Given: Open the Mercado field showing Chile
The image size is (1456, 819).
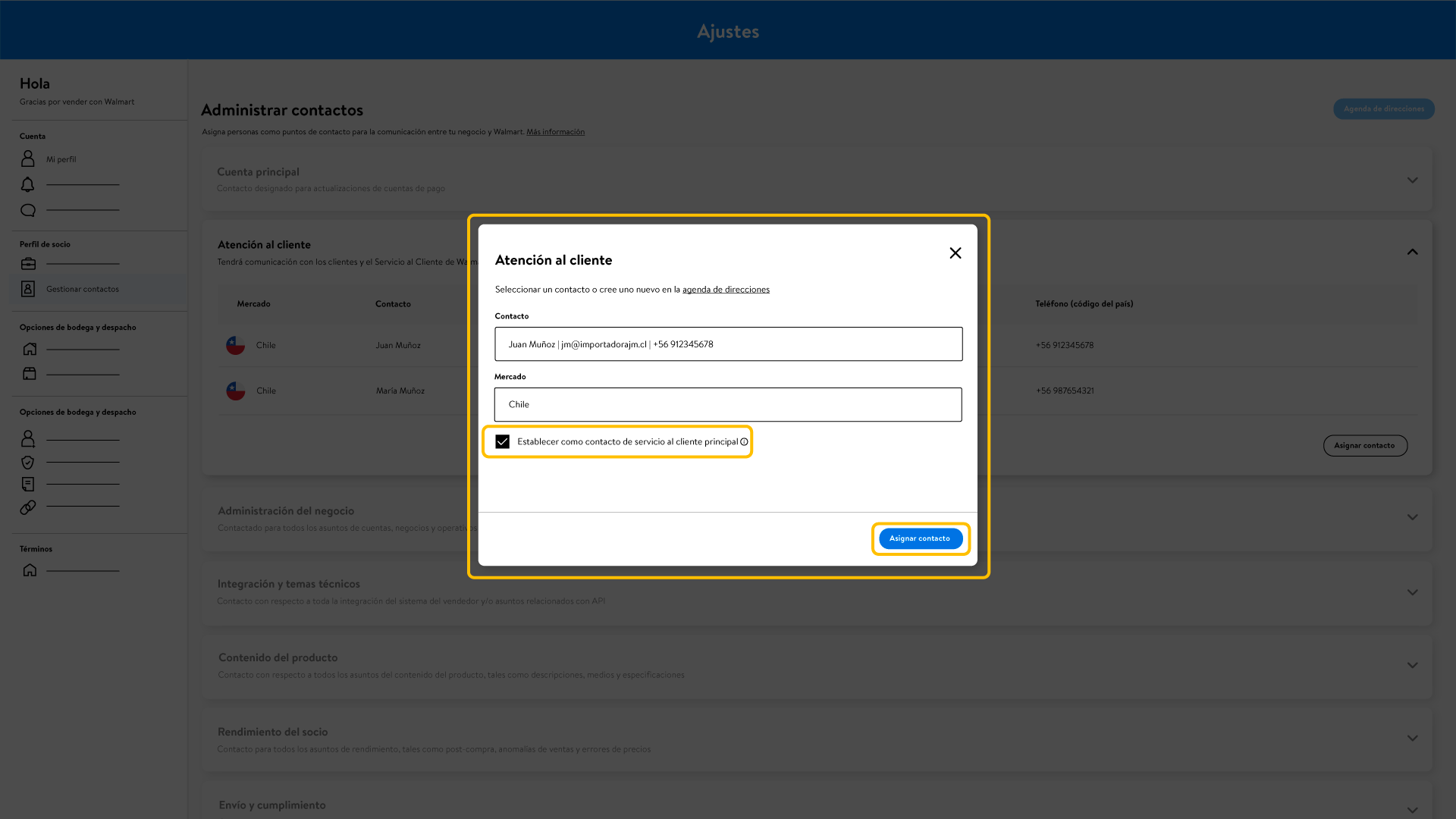Looking at the screenshot, I should click(x=728, y=405).
